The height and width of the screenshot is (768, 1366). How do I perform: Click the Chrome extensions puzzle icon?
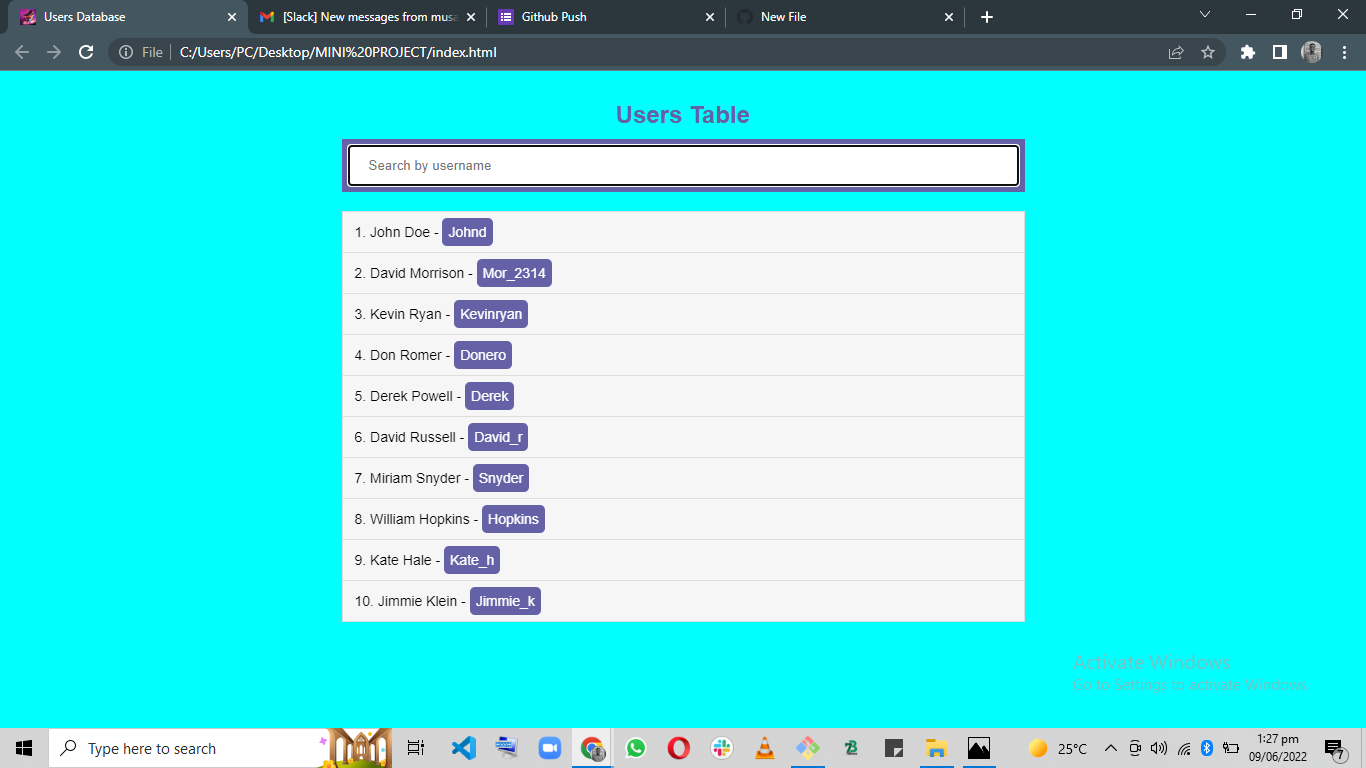click(x=1247, y=52)
